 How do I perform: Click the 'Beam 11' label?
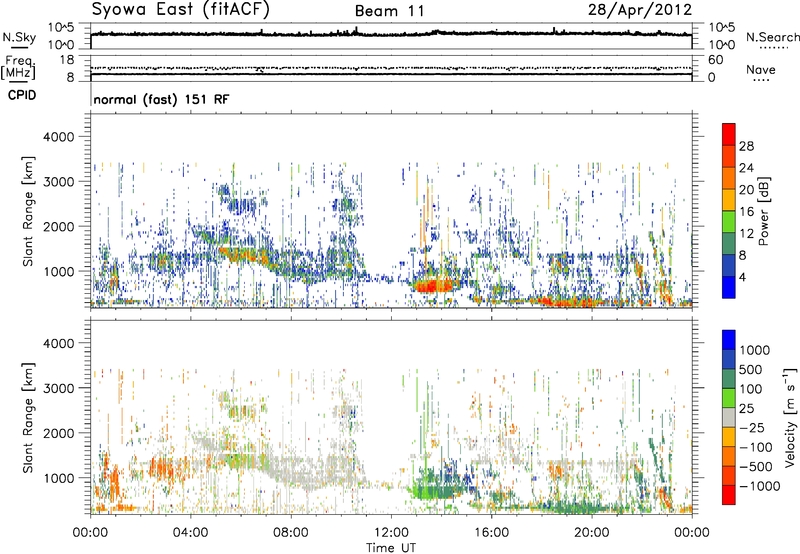[390, 11]
